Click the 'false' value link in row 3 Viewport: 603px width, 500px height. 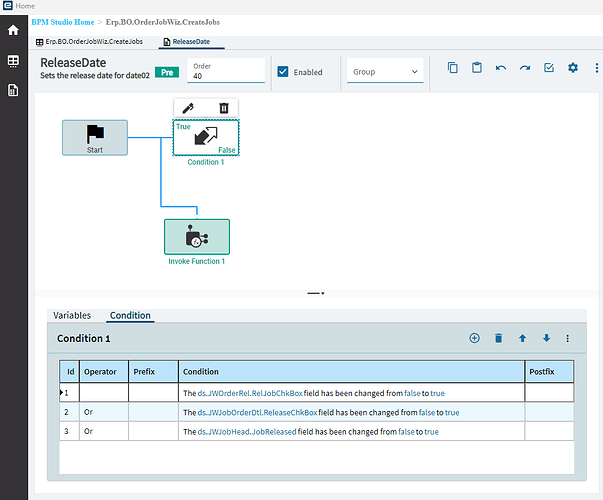point(406,432)
